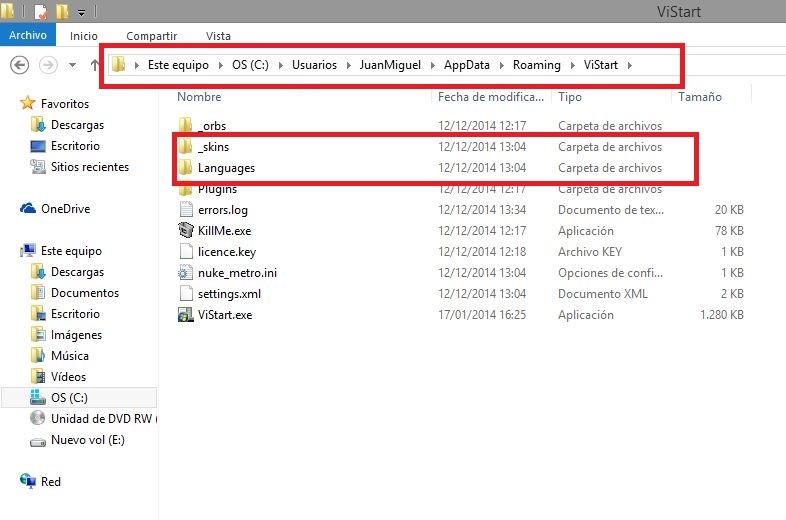Select nuke_metro.ini settings file icon
The image size is (786, 520).
coord(186,272)
